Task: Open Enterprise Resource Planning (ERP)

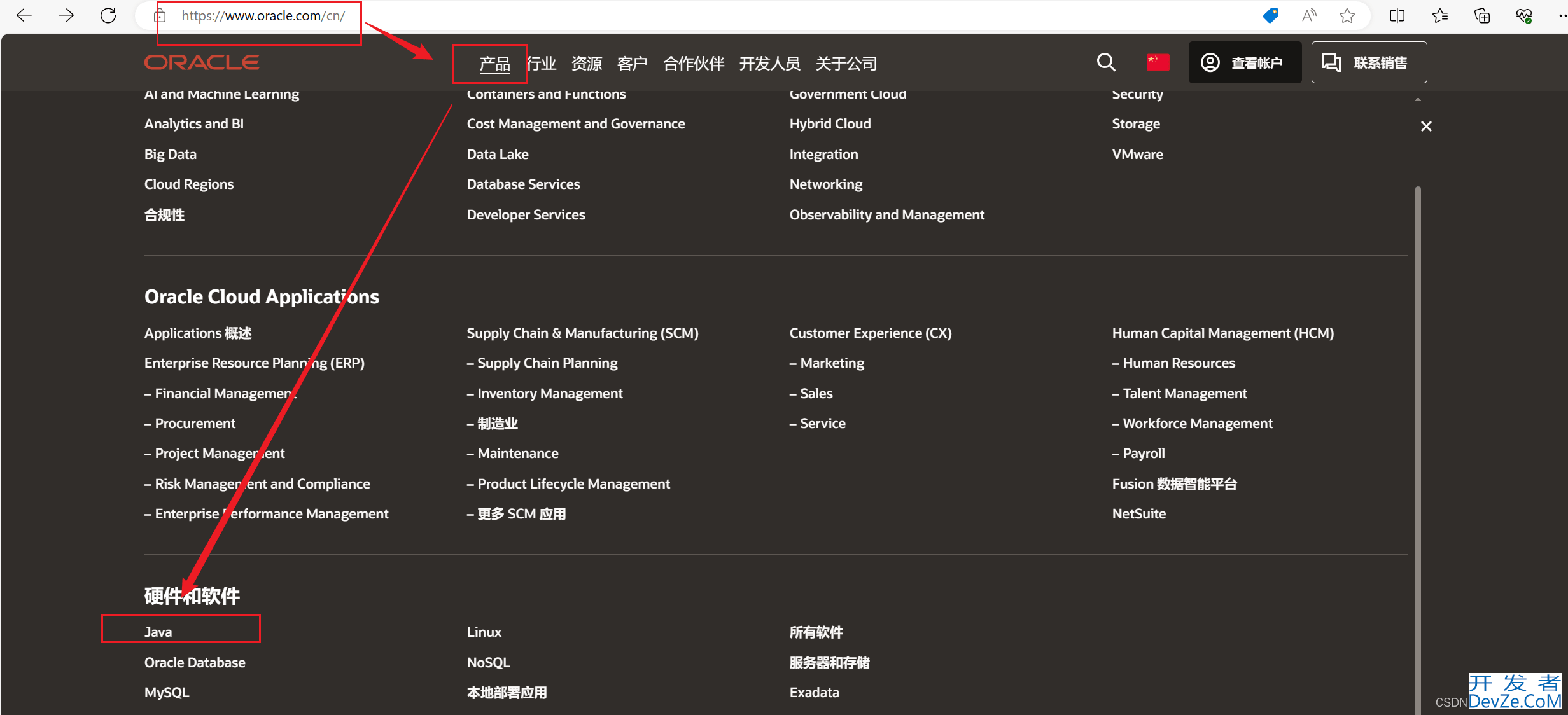Action: [255, 363]
